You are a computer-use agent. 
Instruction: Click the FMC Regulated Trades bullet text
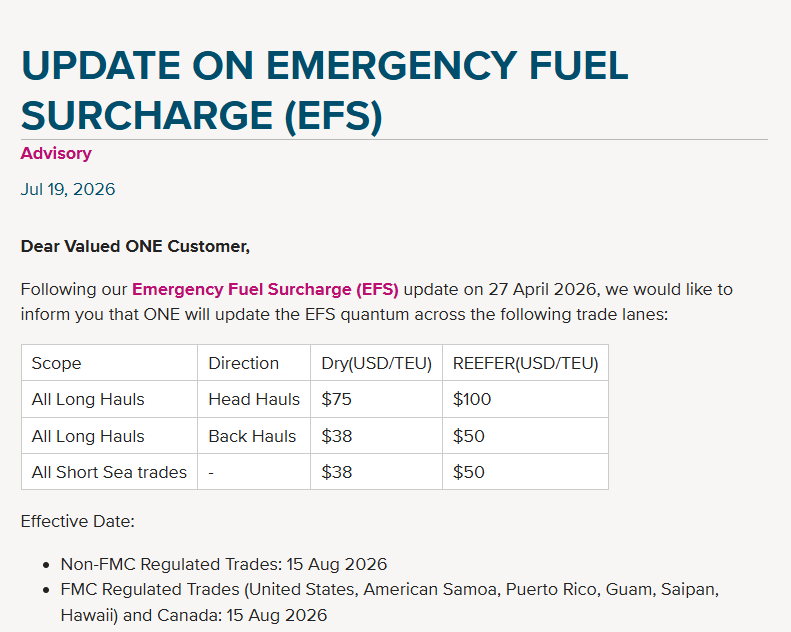[389, 602]
